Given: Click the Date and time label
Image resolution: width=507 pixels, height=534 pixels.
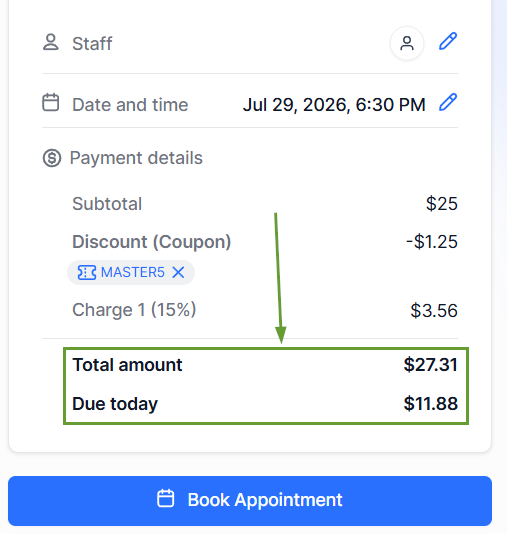Looking at the screenshot, I should click(130, 105).
